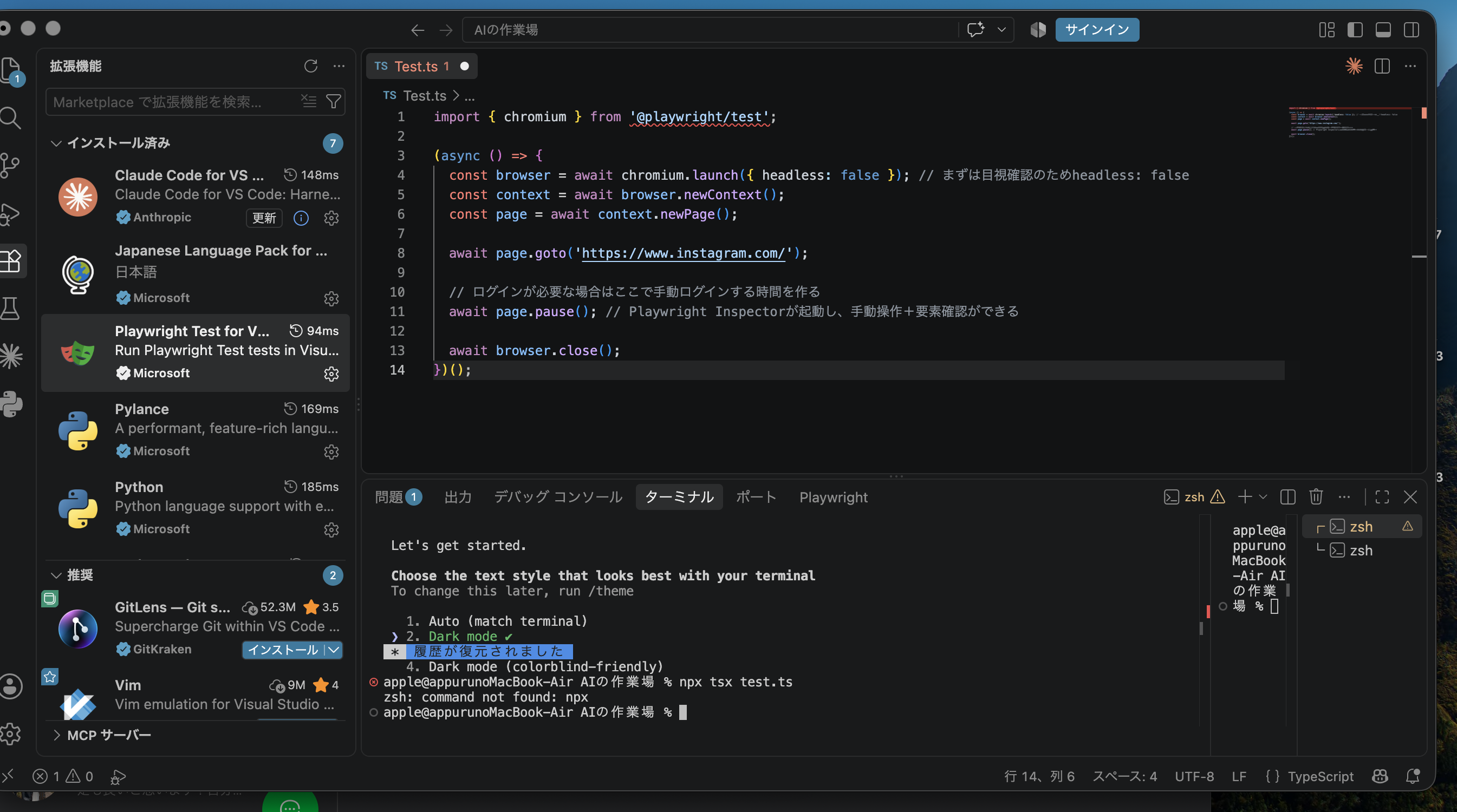Refresh the extensions list
Screen dimensions: 1457x812
click(310, 66)
